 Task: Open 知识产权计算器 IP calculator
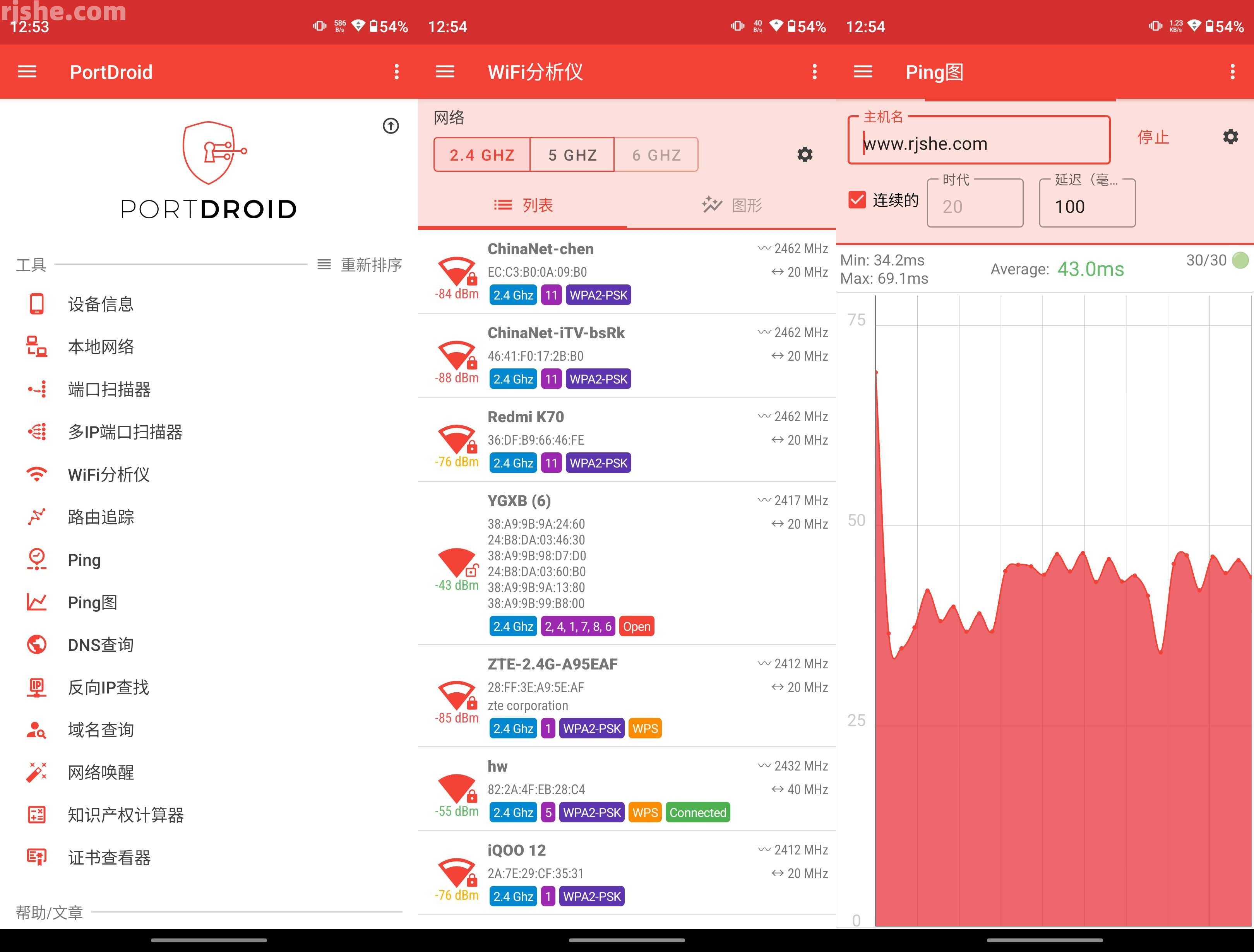pos(209,815)
